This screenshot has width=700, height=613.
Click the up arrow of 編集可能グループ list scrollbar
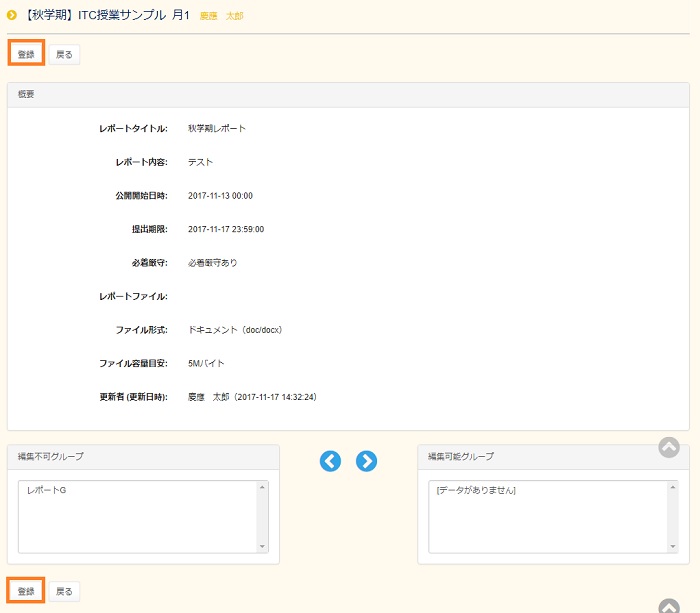[x=673, y=487]
